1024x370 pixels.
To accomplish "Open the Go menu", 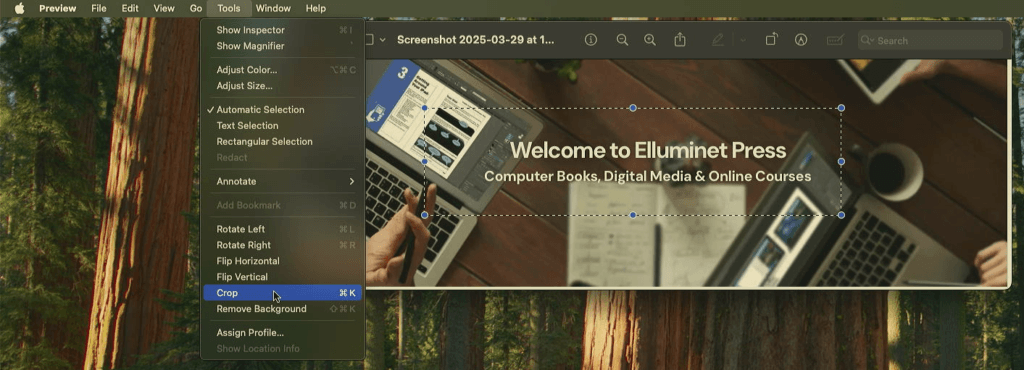I will [196, 8].
